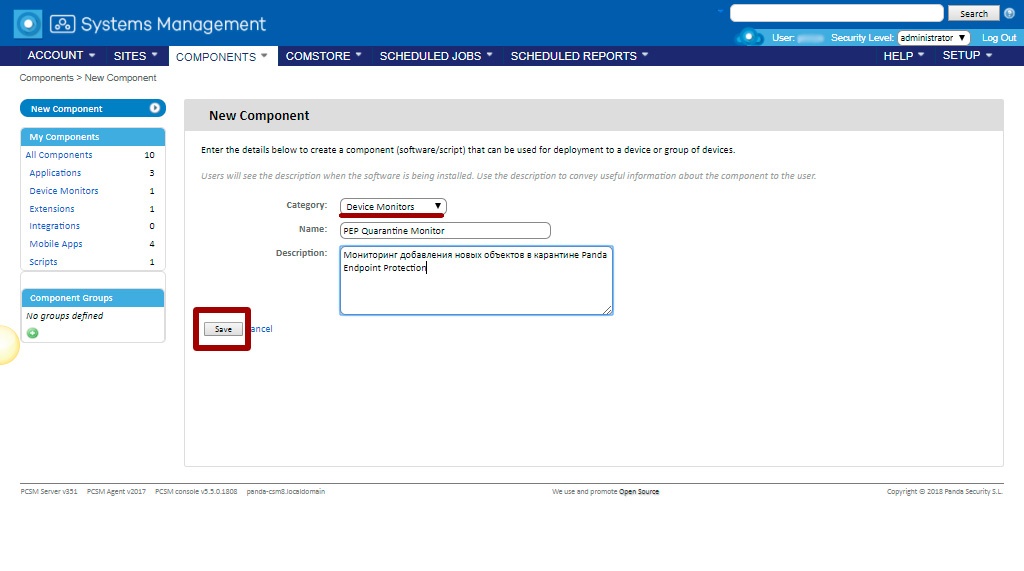The image size is (1024, 571).
Task: Click the Systems Management product icon
Action: coord(63,24)
